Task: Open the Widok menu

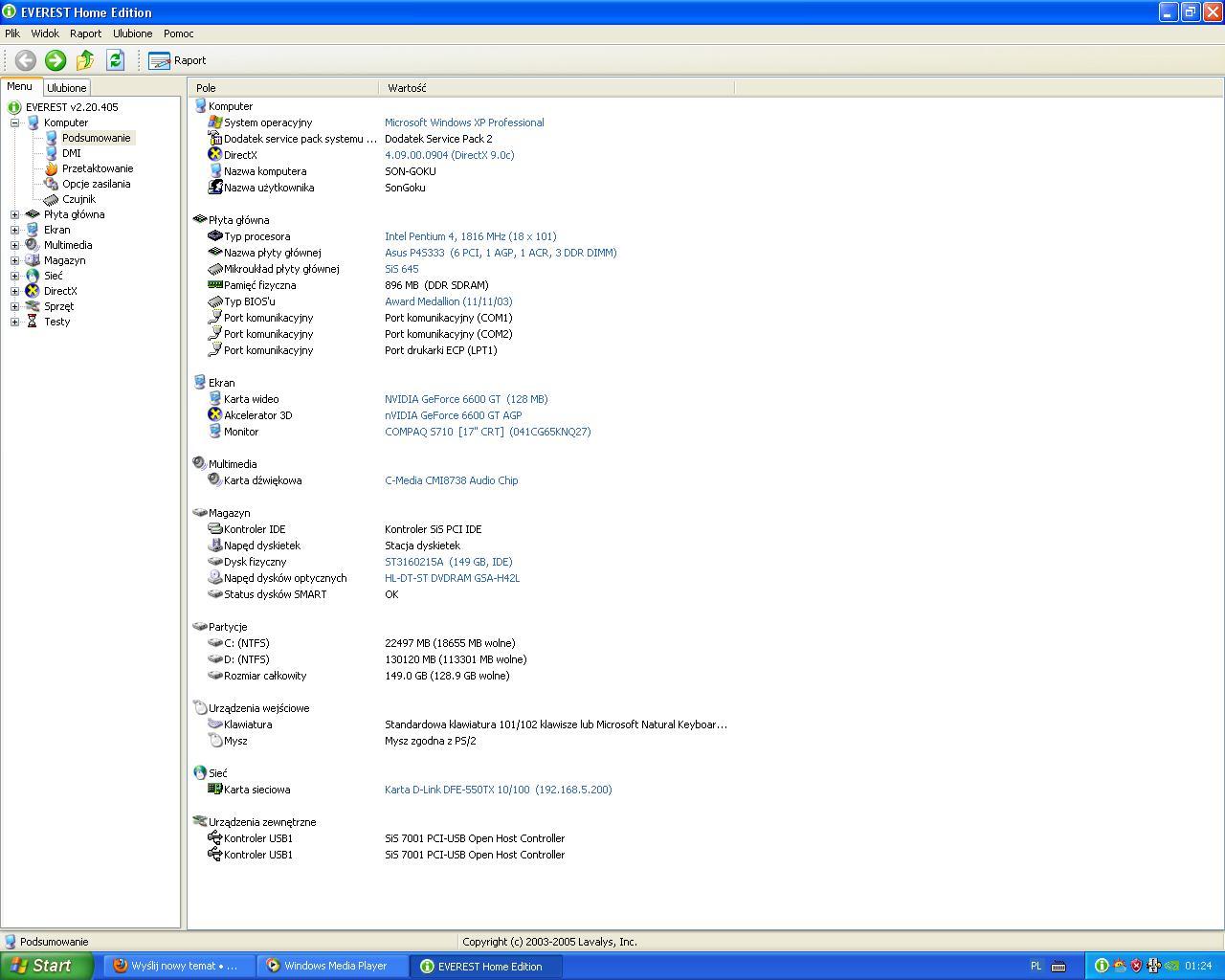Action: coord(45,33)
